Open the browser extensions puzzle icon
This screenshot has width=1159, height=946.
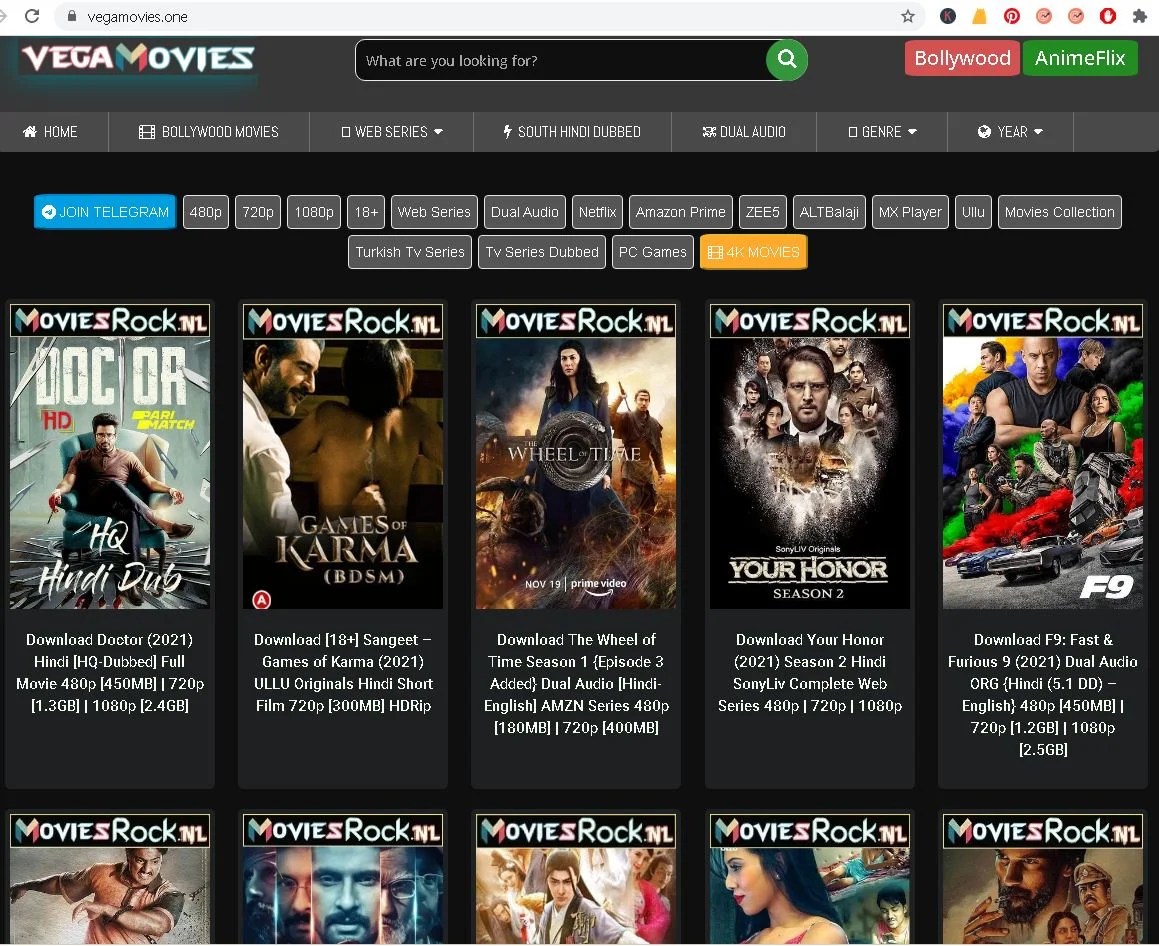pyautogui.click(x=1140, y=16)
